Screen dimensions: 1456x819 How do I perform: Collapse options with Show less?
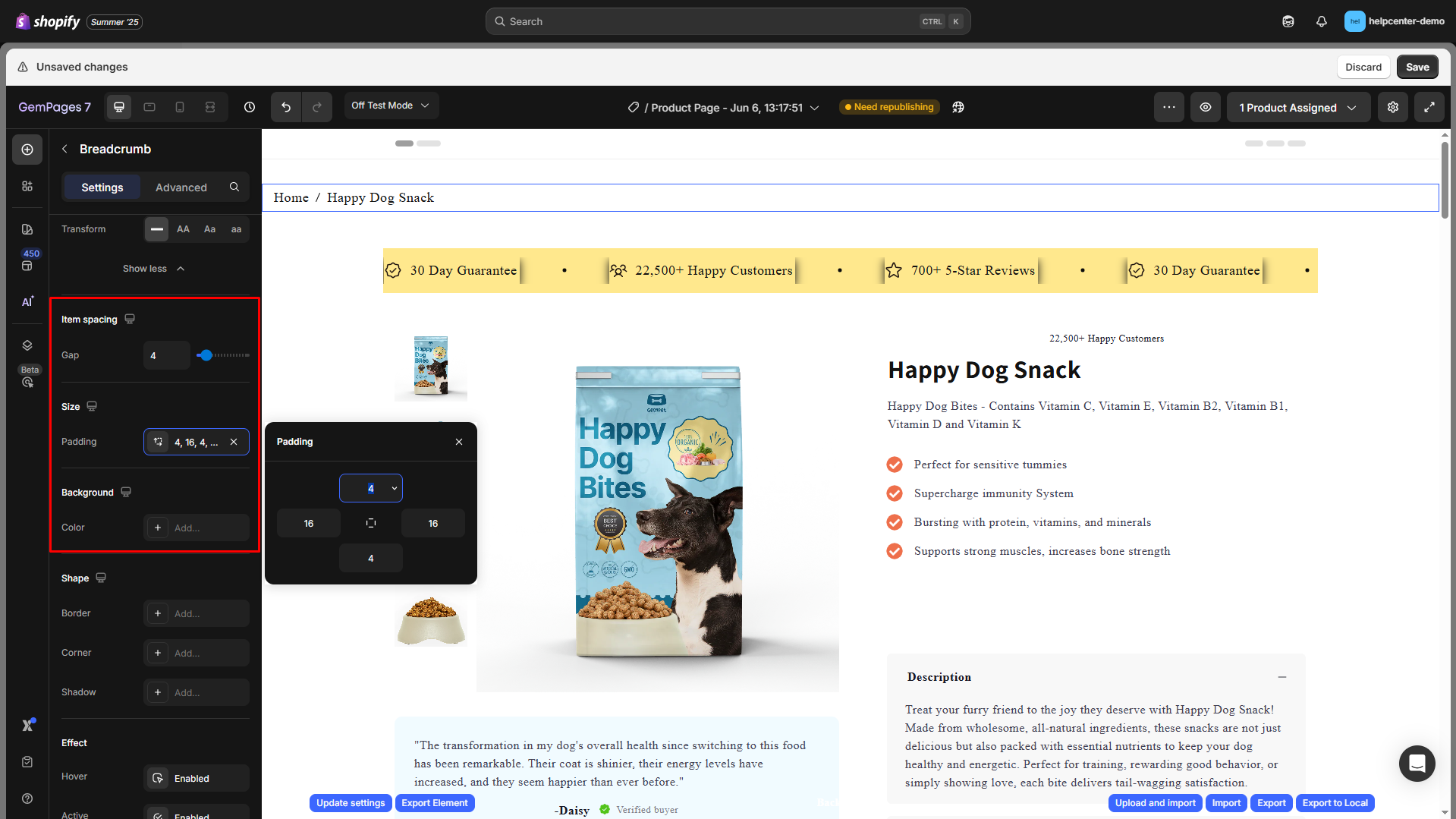point(154,269)
